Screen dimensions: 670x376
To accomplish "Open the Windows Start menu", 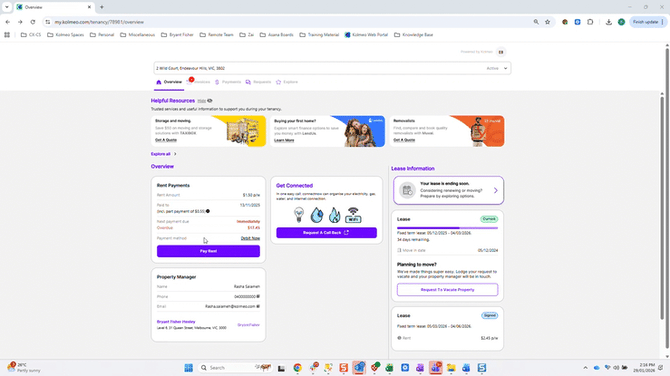I will 188,368.
